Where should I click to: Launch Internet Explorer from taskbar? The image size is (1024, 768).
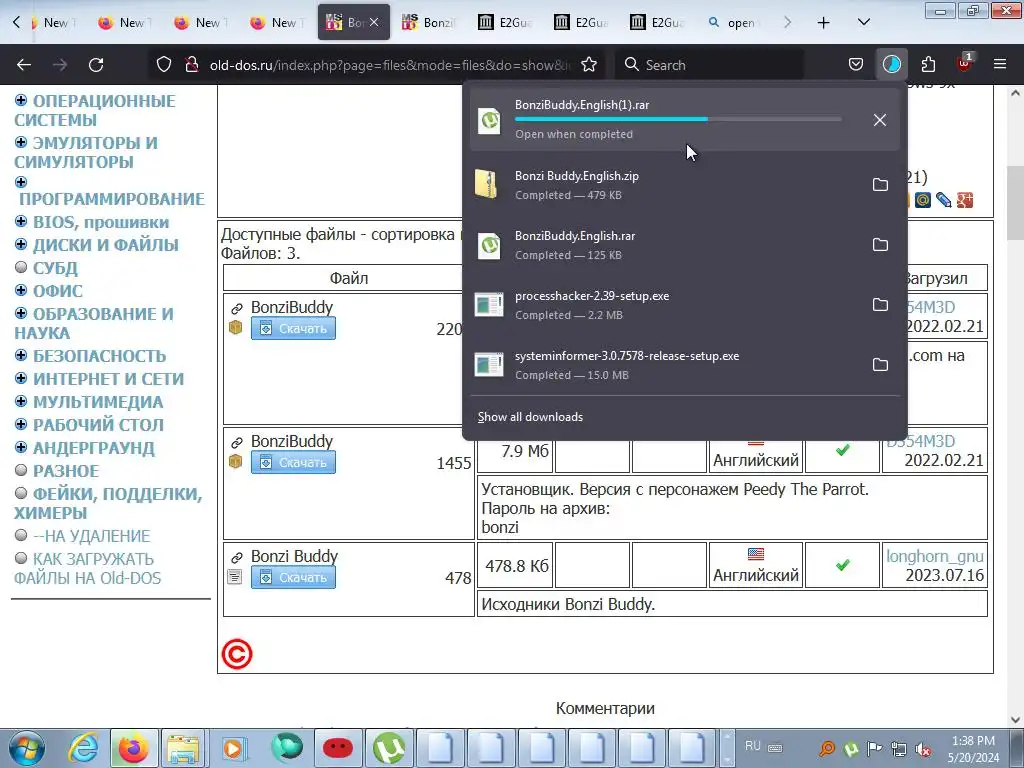(x=83, y=748)
